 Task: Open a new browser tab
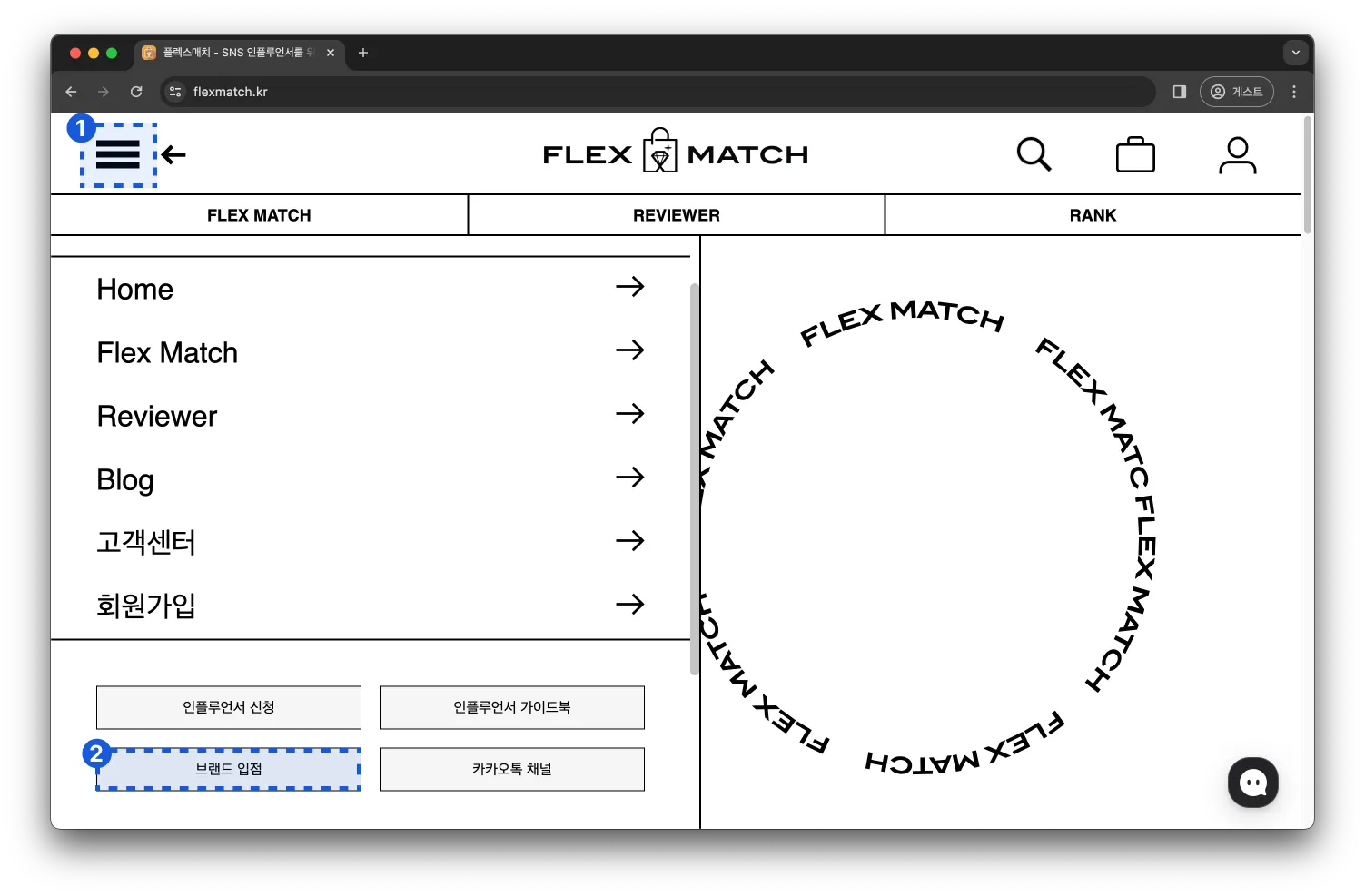click(x=363, y=53)
